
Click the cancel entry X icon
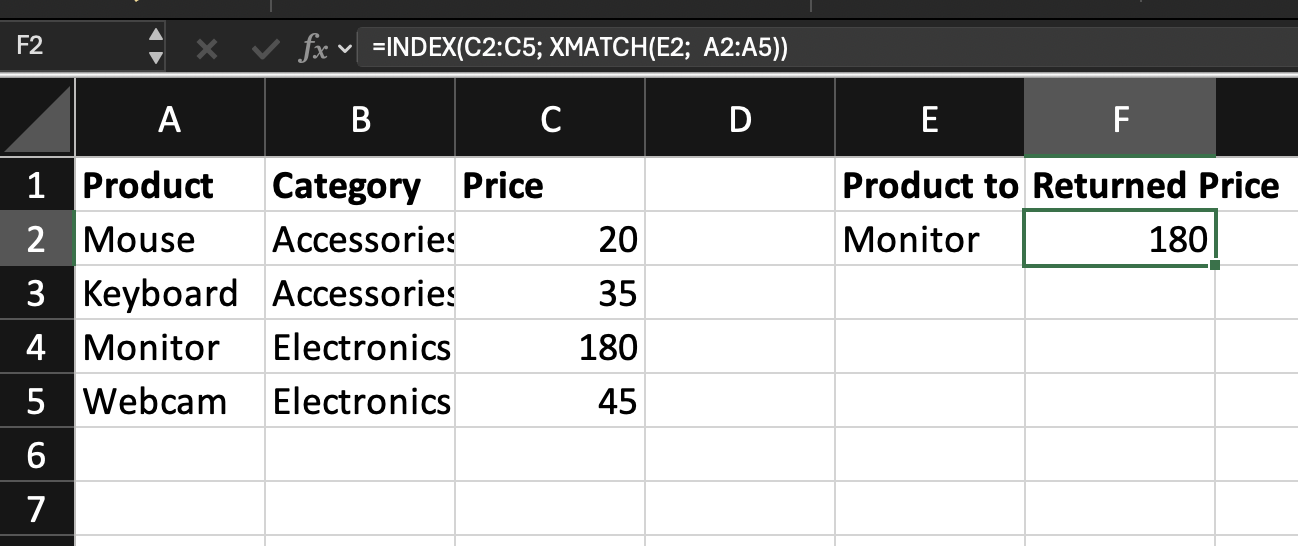click(x=207, y=48)
